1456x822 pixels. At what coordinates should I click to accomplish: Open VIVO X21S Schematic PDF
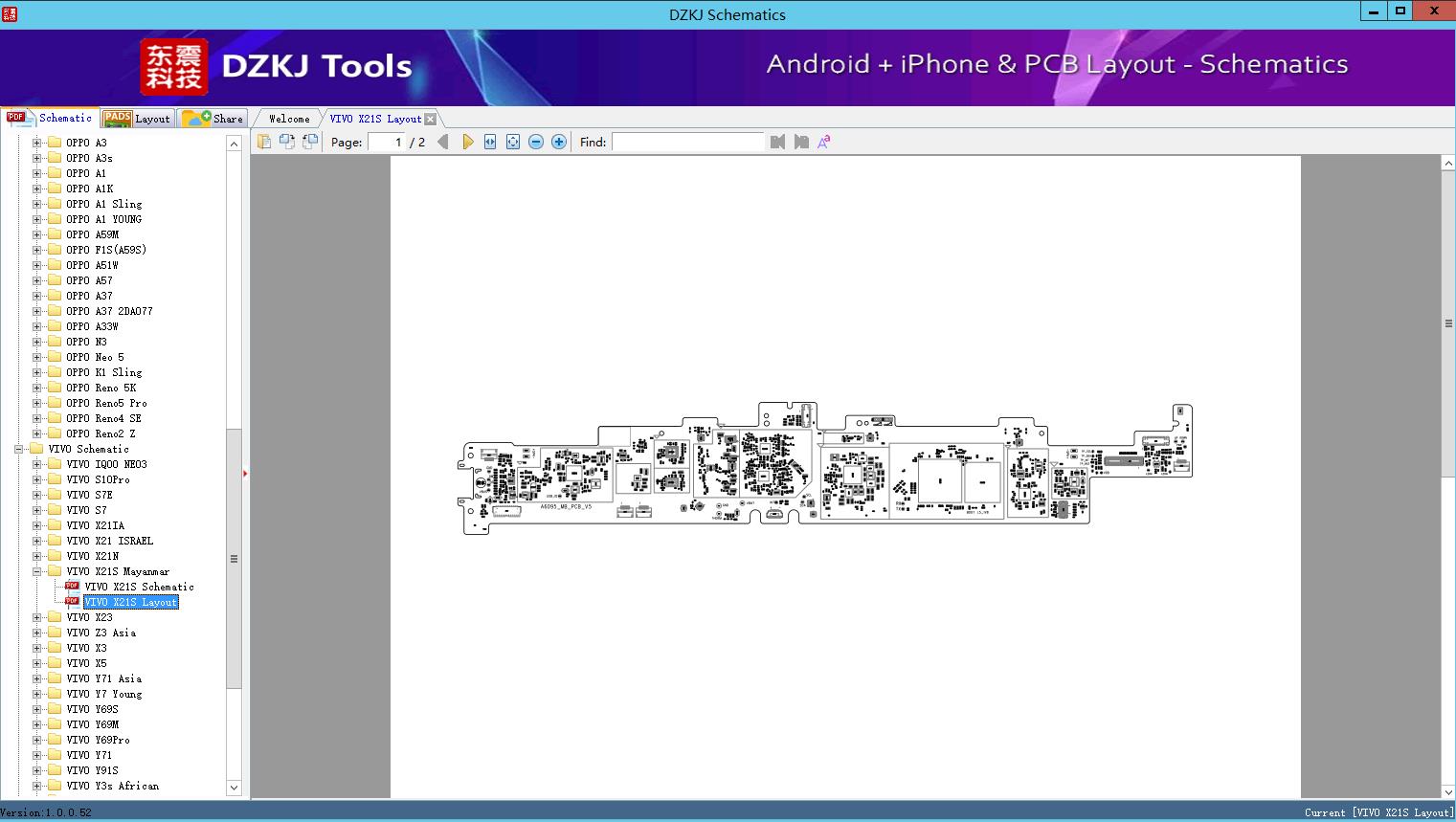pyautogui.click(x=139, y=587)
